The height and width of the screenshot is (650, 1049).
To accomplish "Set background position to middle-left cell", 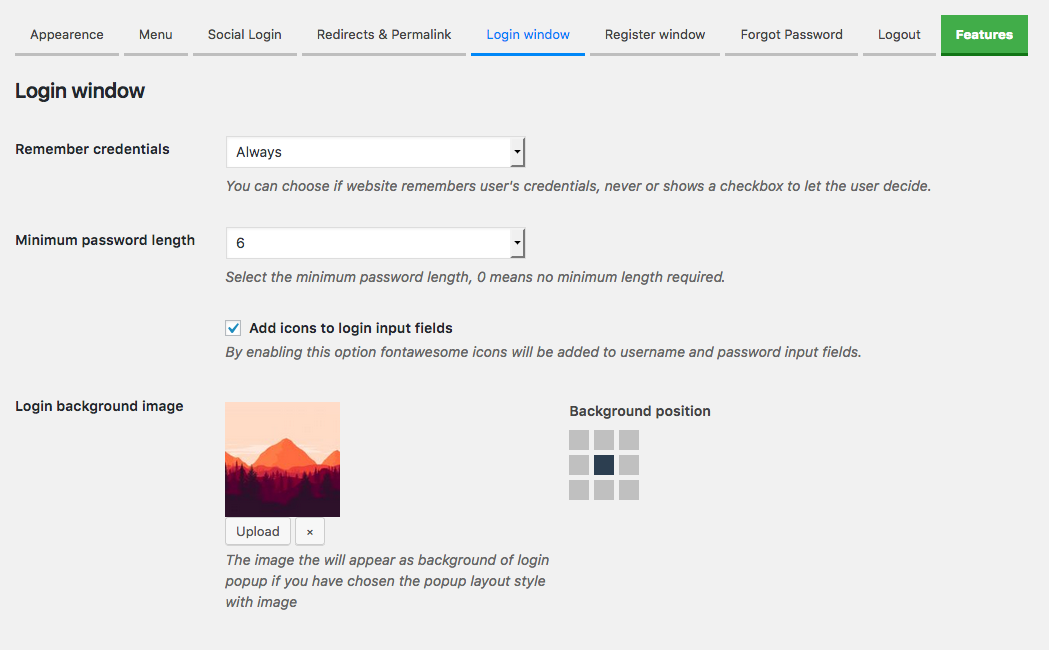I will [579, 465].
